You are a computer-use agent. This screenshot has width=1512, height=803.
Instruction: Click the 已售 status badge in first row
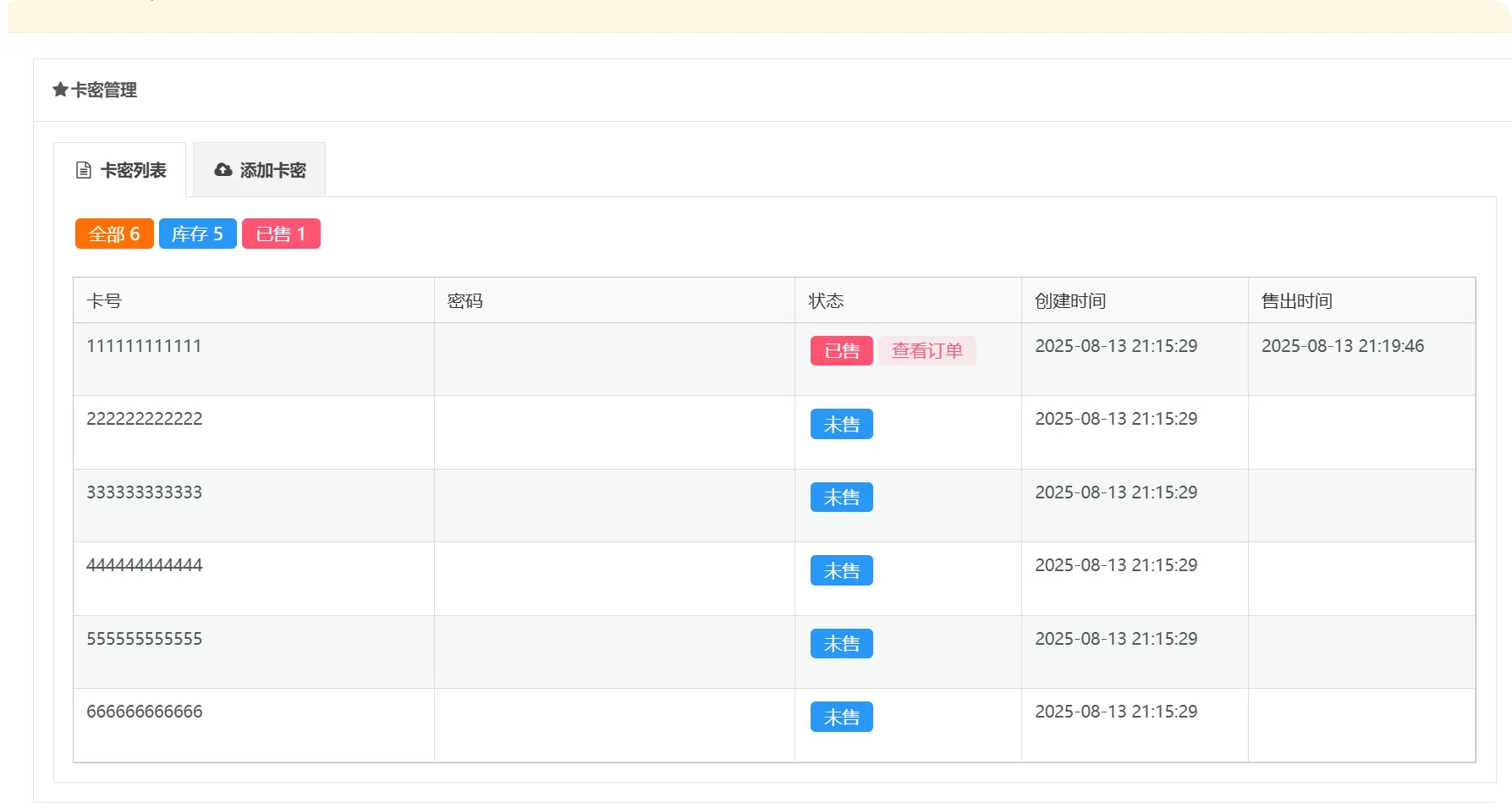point(841,350)
